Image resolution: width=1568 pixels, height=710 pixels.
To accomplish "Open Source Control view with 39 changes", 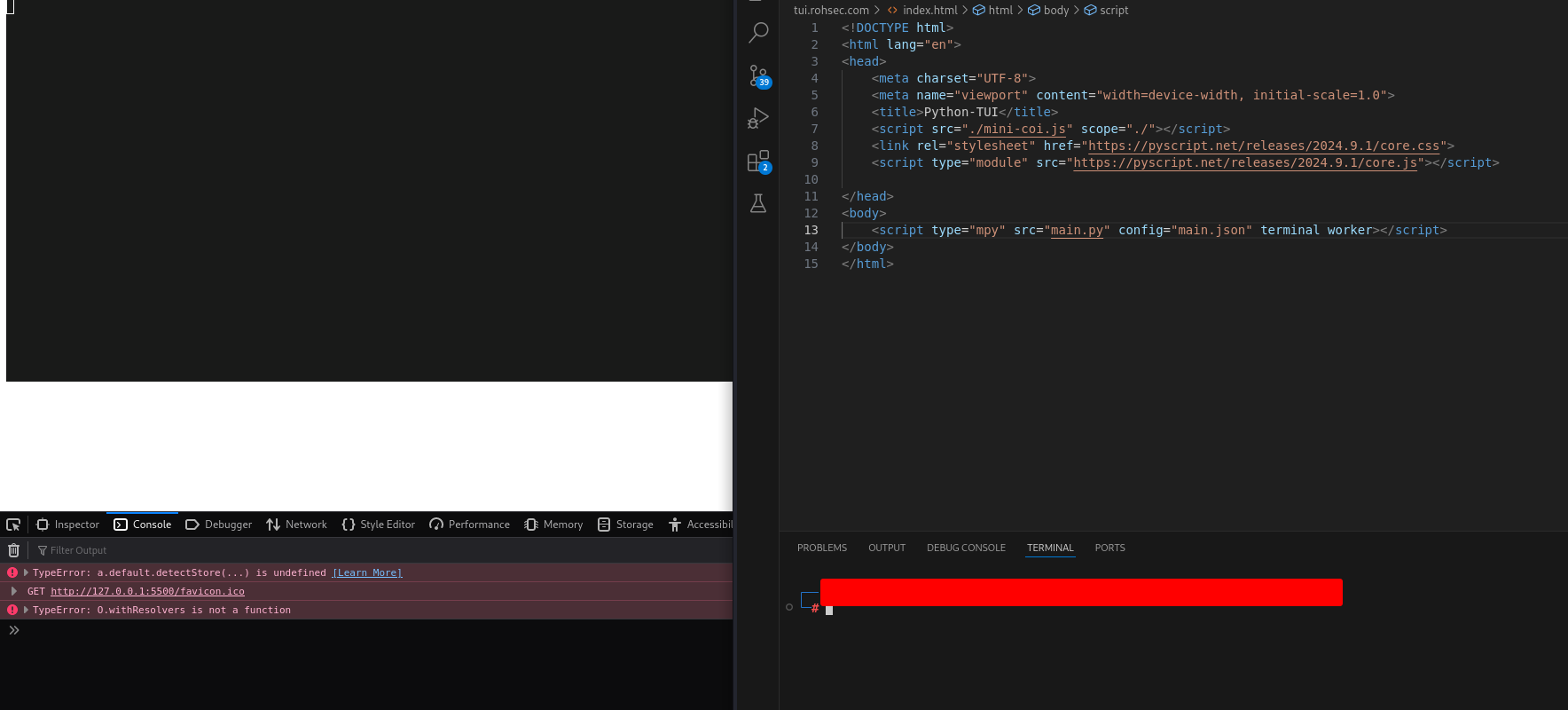I will (758, 75).
